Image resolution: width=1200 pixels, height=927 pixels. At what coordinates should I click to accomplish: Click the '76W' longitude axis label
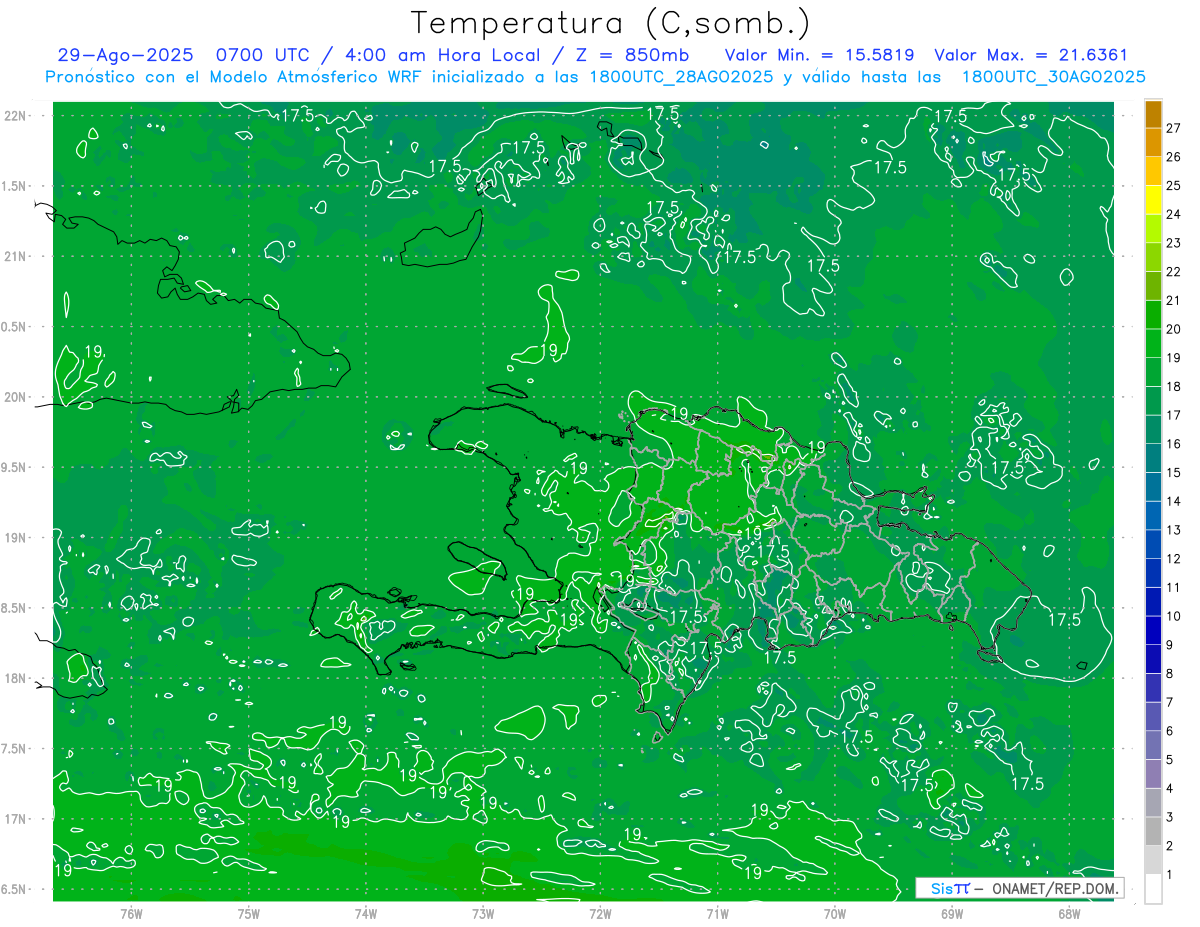point(131,914)
